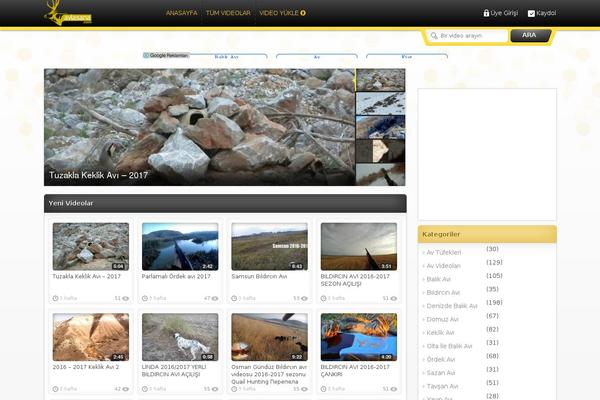Select the first thumbnail in the featured slider strip
The width and height of the screenshot is (600, 400).
point(380,80)
